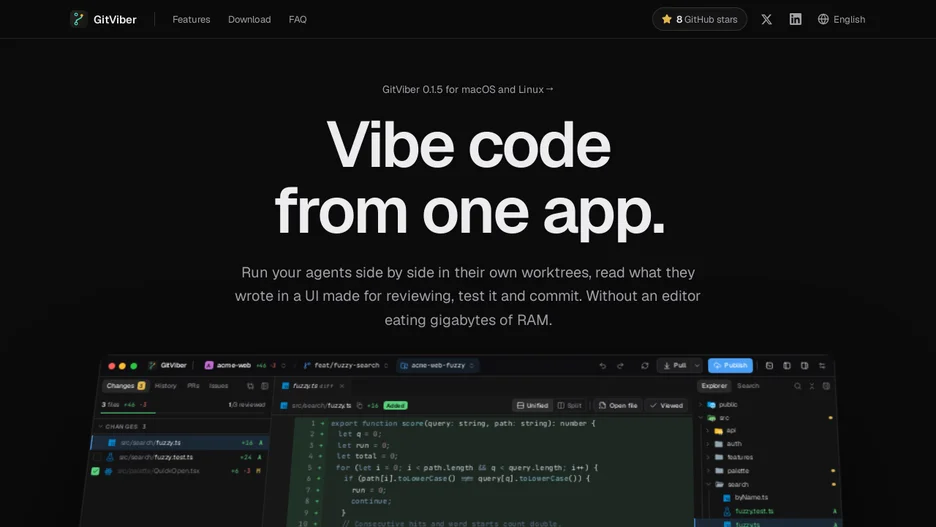Image resolution: width=936 pixels, height=527 pixels.
Task: Click the blue Publish button
Action: click(x=730, y=365)
